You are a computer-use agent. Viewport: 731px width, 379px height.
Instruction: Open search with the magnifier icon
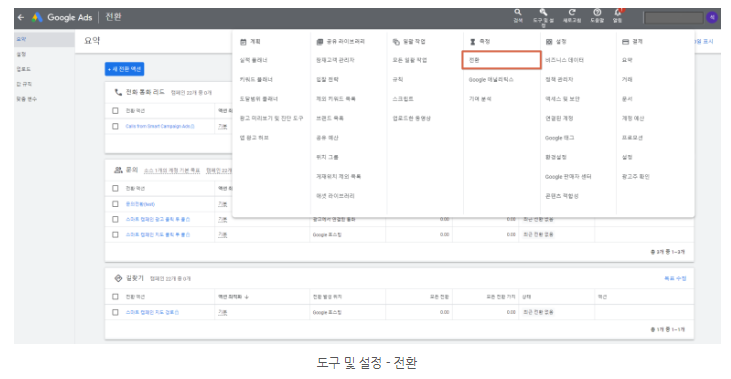[x=517, y=12]
